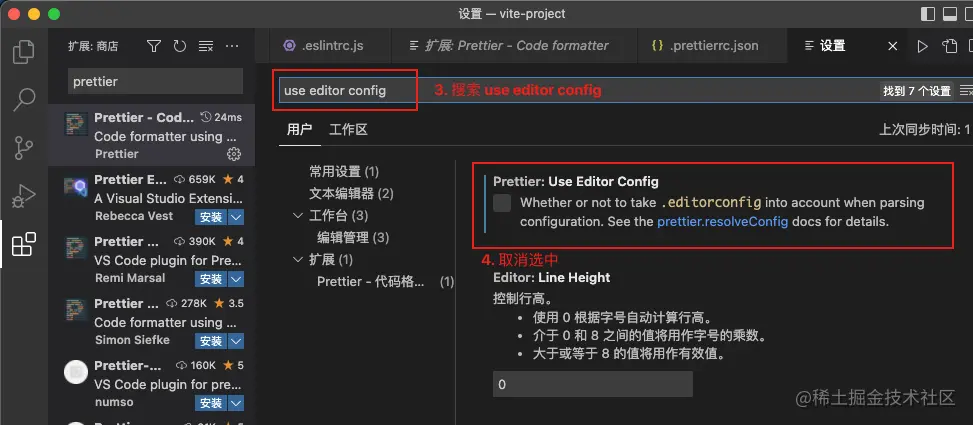Screen dimensions: 973x425
Task: Click the Extensions filter funnel icon
Action: point(154,46)
